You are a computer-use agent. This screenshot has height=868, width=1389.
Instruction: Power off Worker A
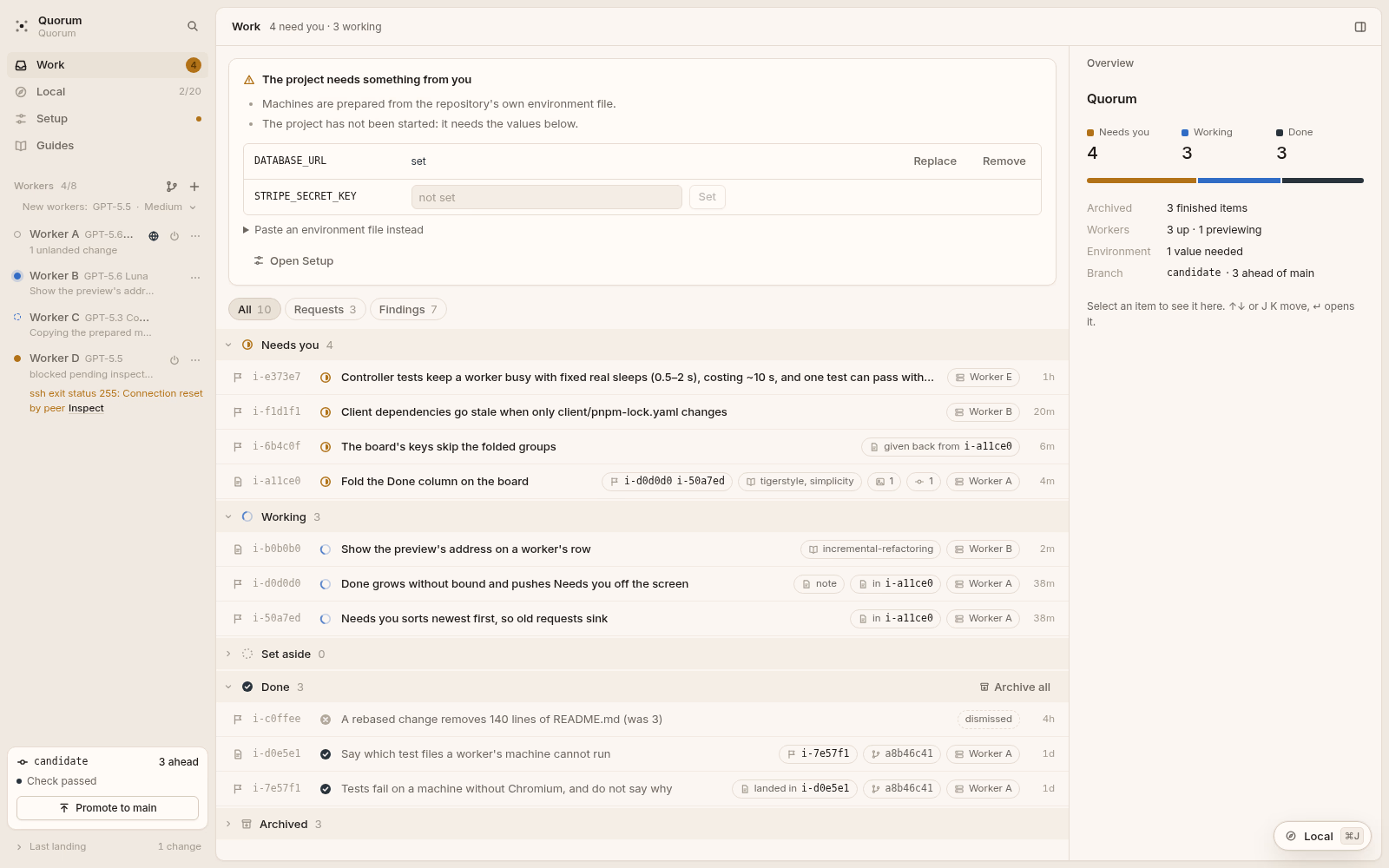[x=174, y=236]
